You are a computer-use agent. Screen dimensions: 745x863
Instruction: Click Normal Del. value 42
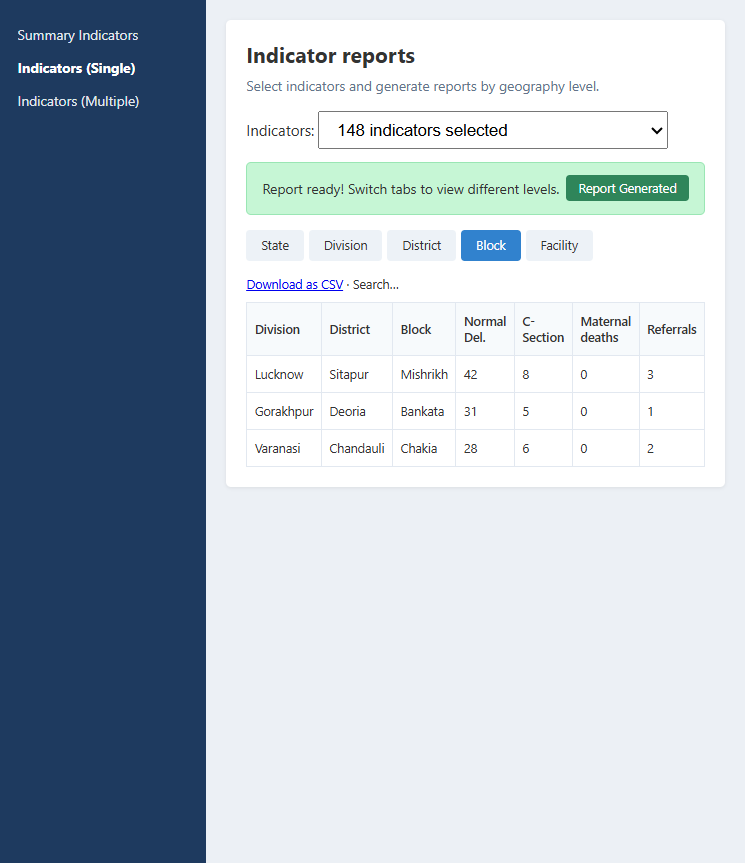pyautogui.click(x=485, y=374)
